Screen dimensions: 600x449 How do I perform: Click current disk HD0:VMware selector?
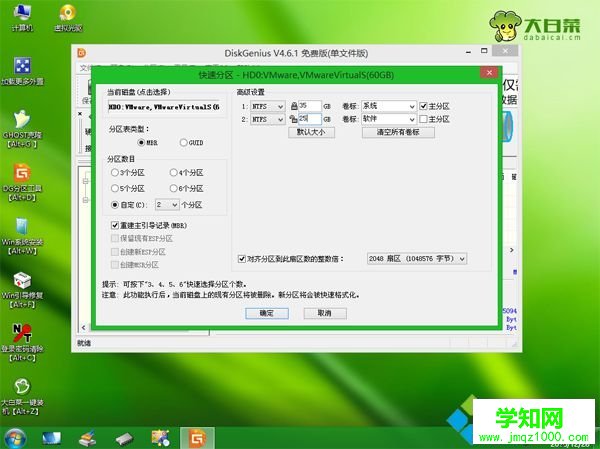click(x=165, y=107)
